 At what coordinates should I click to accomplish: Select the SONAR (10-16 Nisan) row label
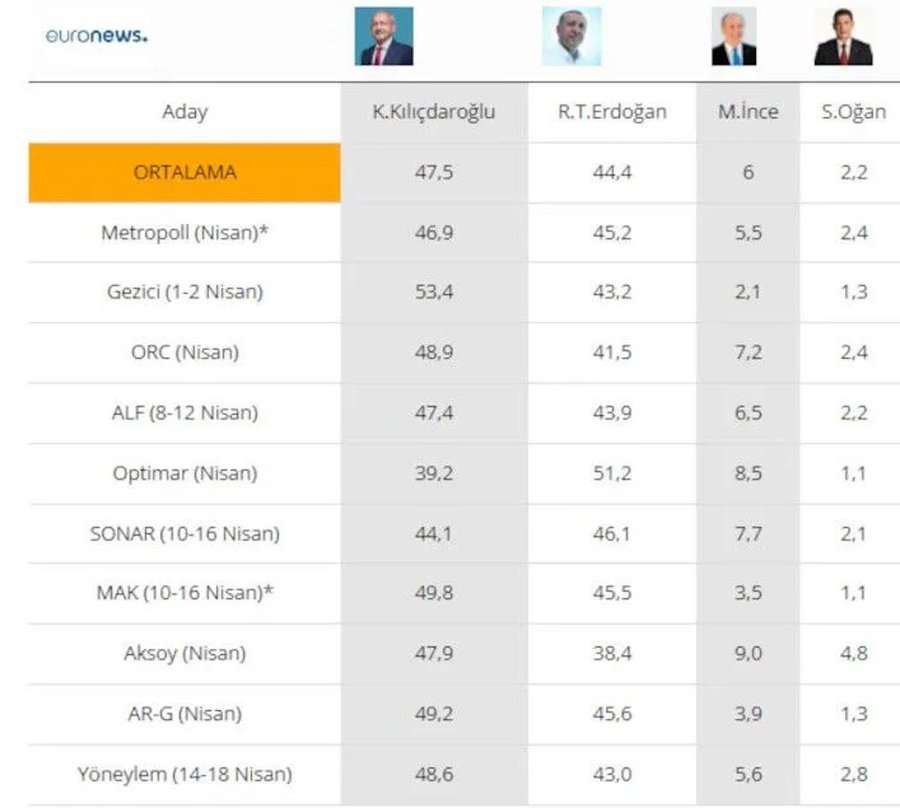point(185,534)
